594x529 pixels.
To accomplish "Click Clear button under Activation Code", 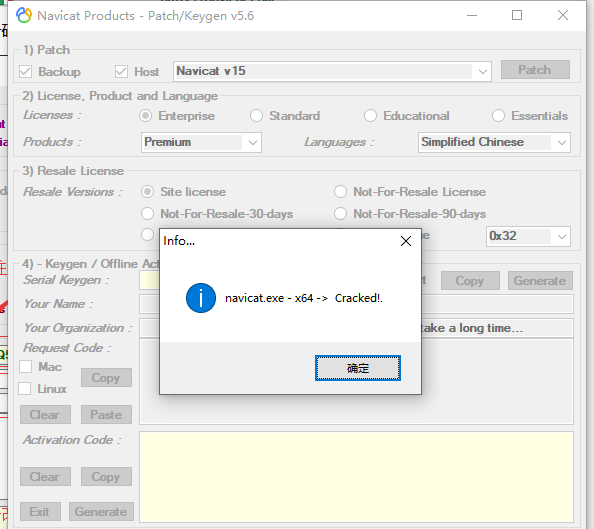I will tap(45, 477).
